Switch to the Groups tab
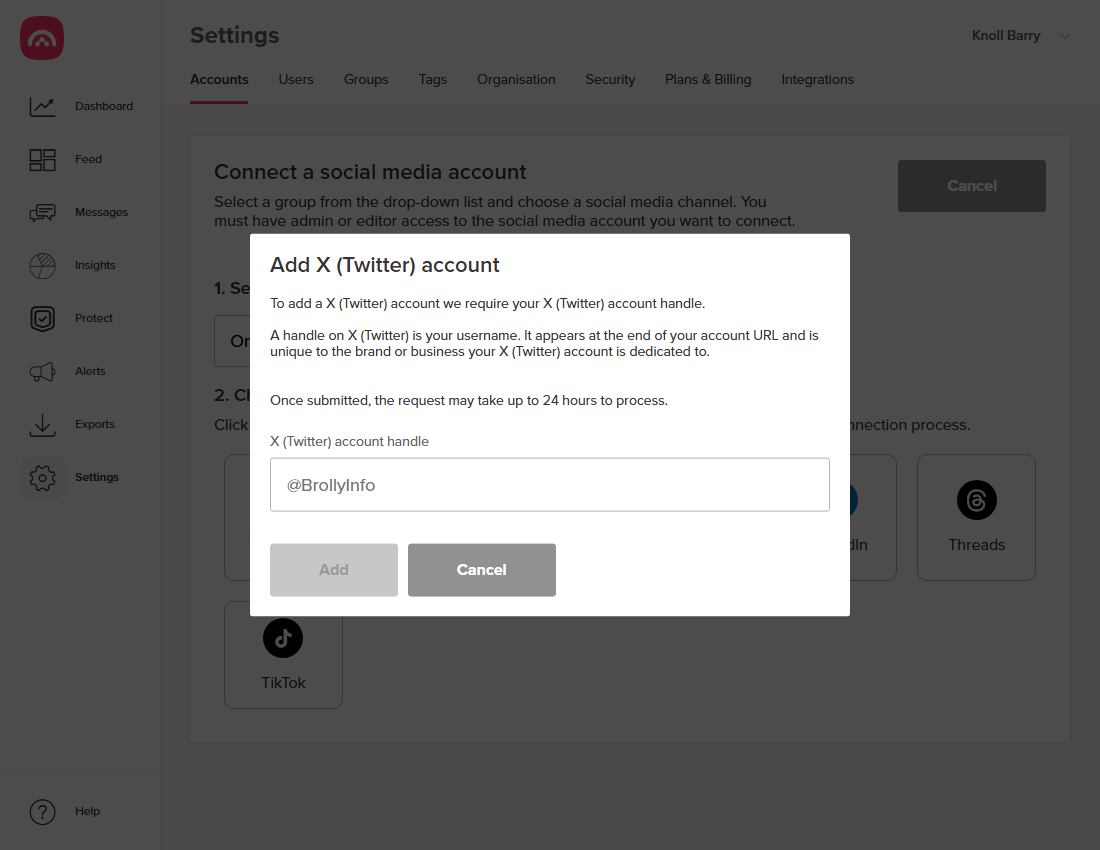The image size is (1100, 850). pos(365,79)
